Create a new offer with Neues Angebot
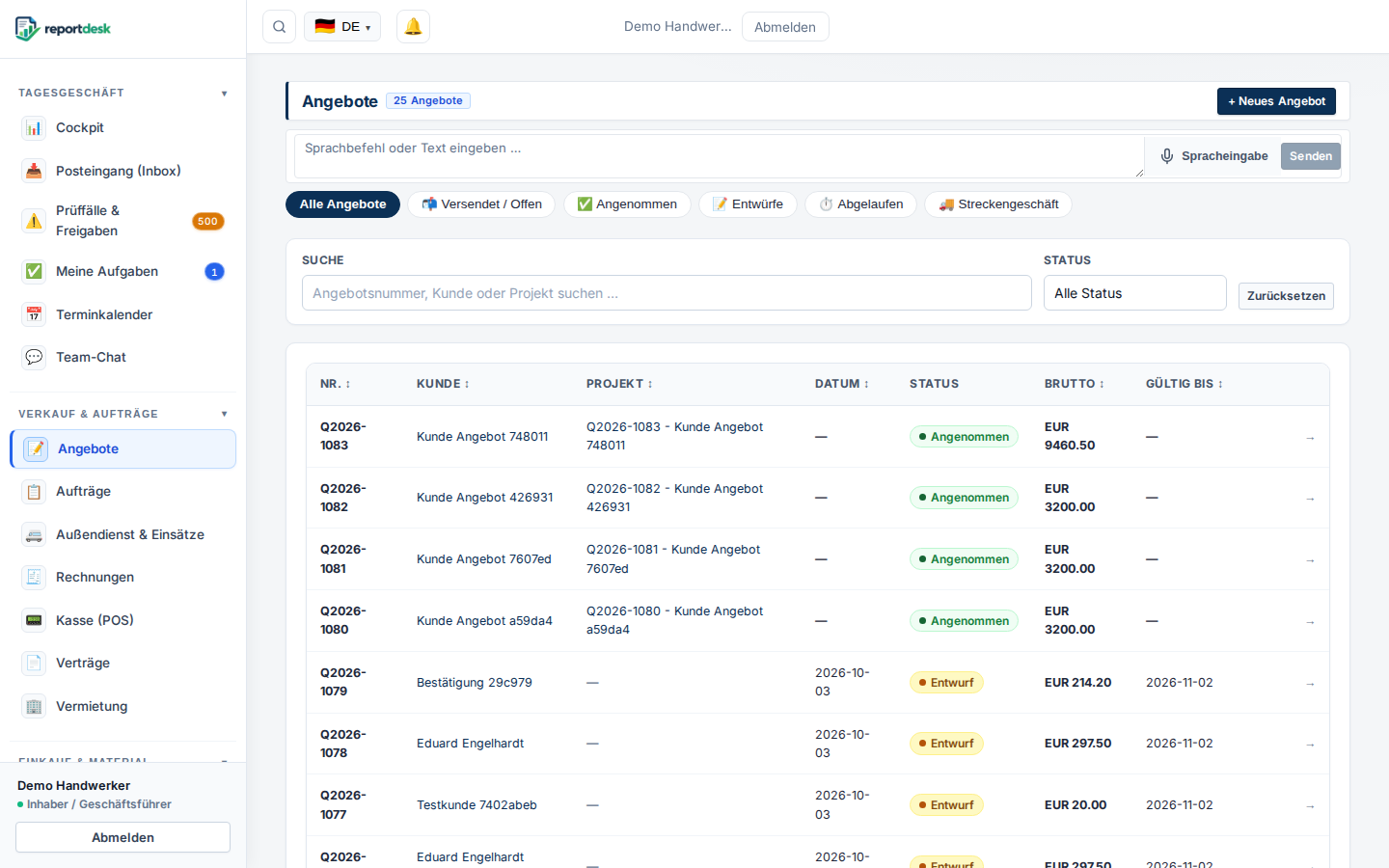The height and width of the screenshot is (868, 1389). [x=1276, y=101]
